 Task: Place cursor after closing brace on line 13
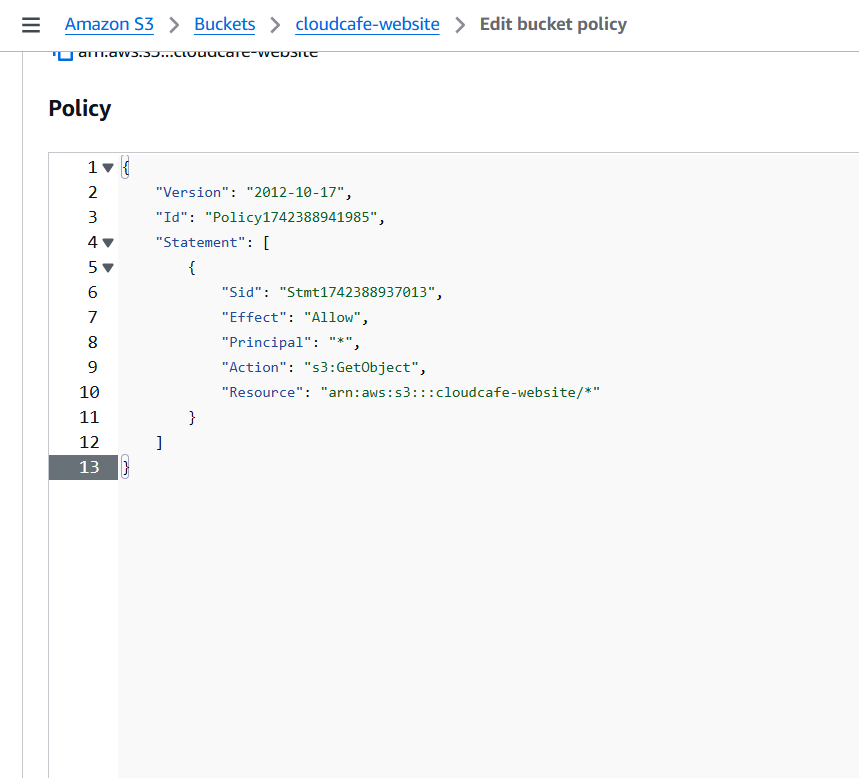[x=130, y=468]
